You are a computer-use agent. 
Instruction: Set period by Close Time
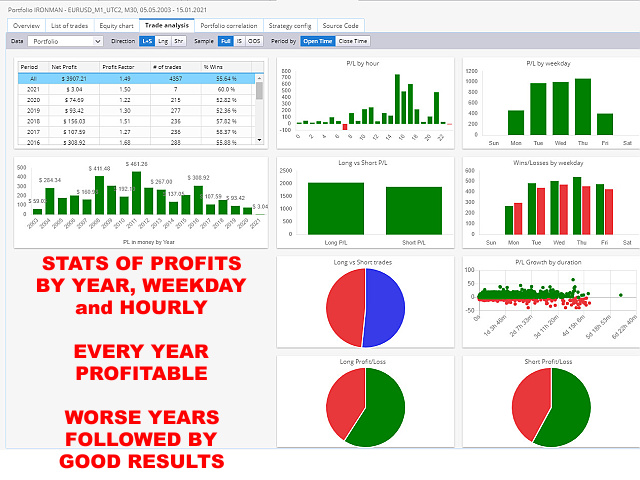point(353,41)
